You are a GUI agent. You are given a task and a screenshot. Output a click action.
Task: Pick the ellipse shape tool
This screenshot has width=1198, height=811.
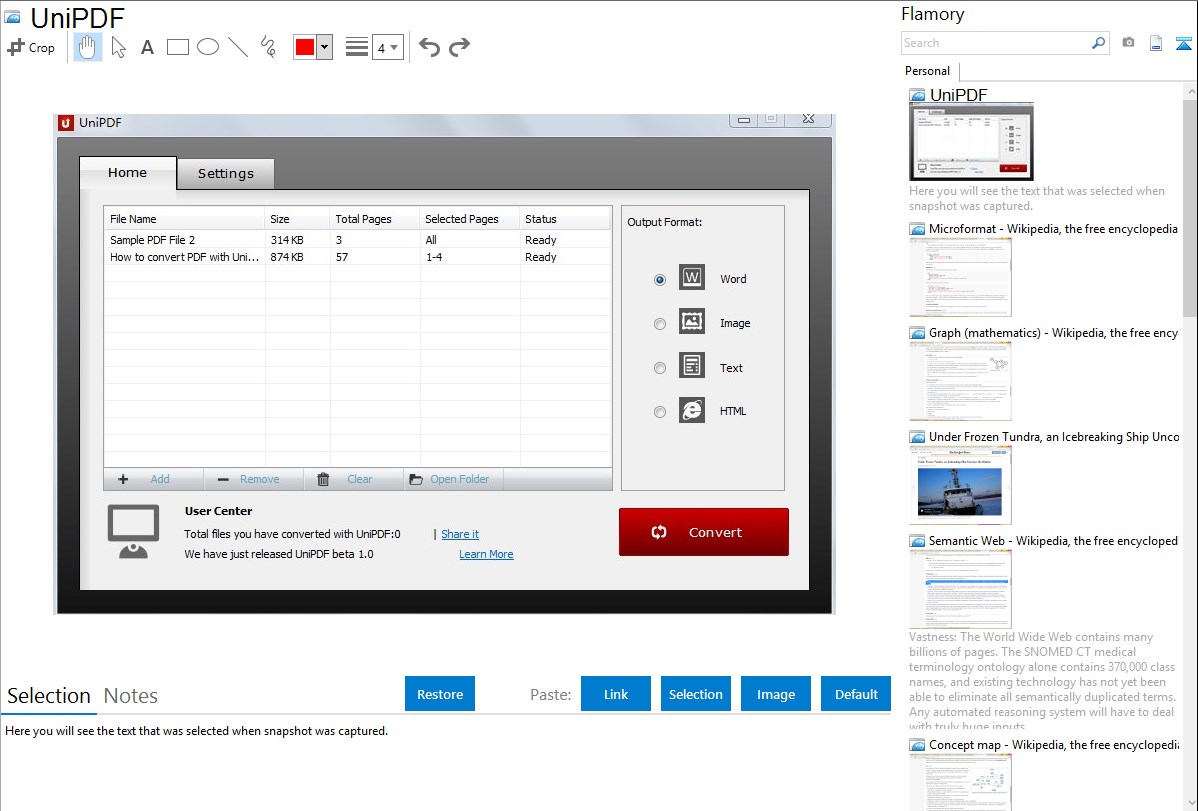click(x=208, y=47)
